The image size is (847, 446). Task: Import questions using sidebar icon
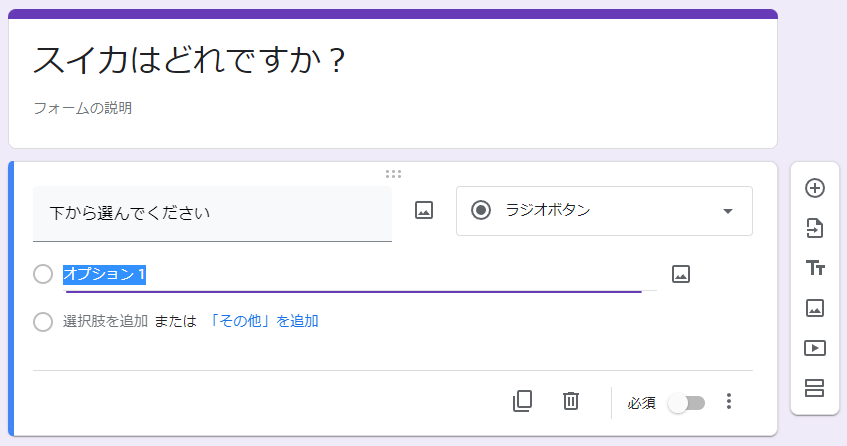[815, 228]
